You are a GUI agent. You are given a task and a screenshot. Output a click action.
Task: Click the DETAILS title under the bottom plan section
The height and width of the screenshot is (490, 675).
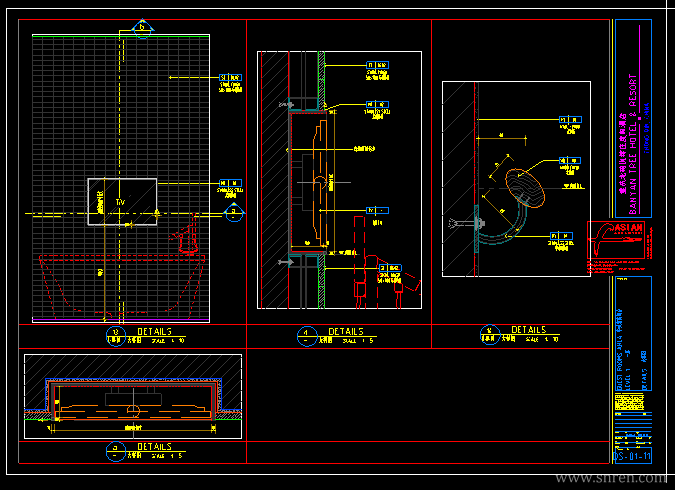pyautogui.click(x=154, y=447)
